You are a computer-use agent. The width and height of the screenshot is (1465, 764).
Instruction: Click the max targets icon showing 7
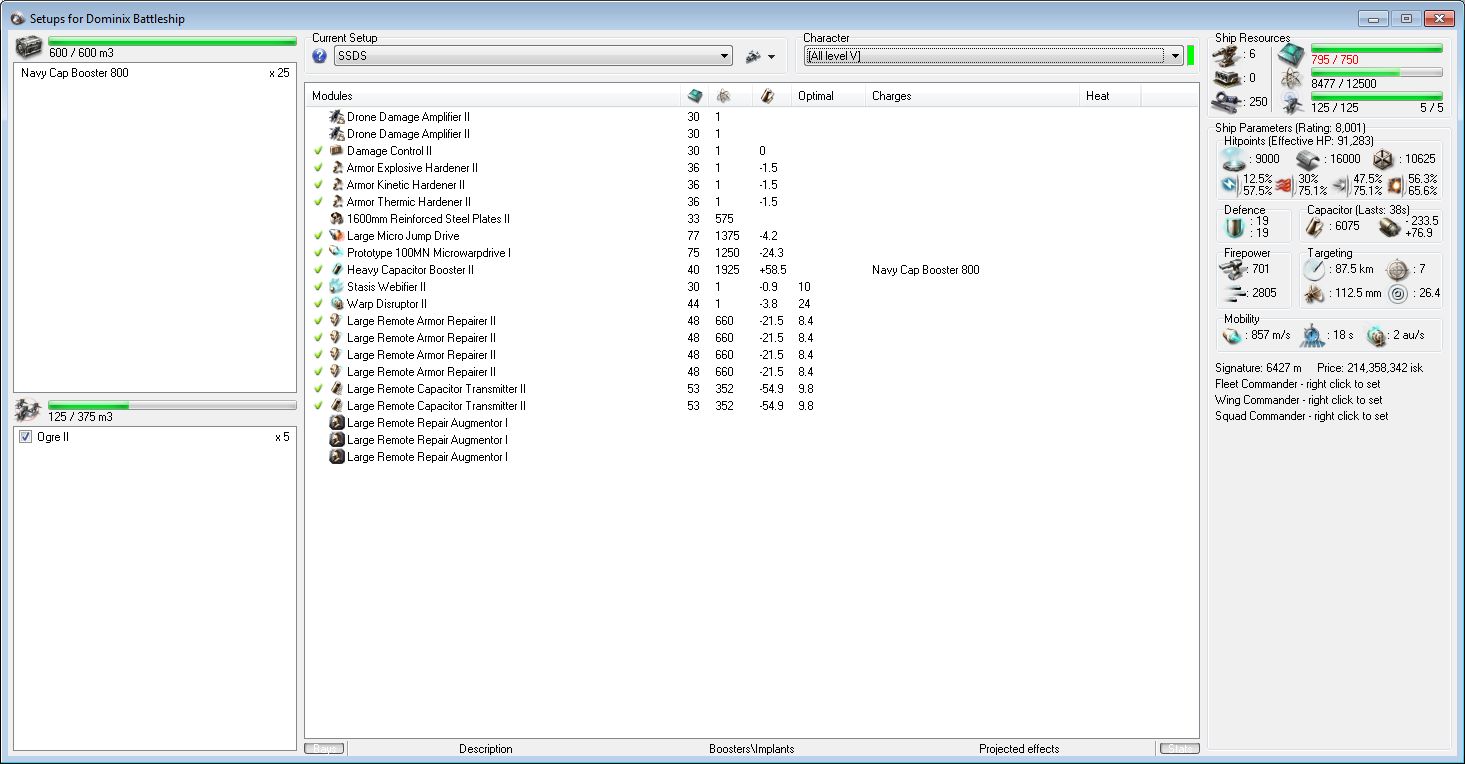(1397, 270)
